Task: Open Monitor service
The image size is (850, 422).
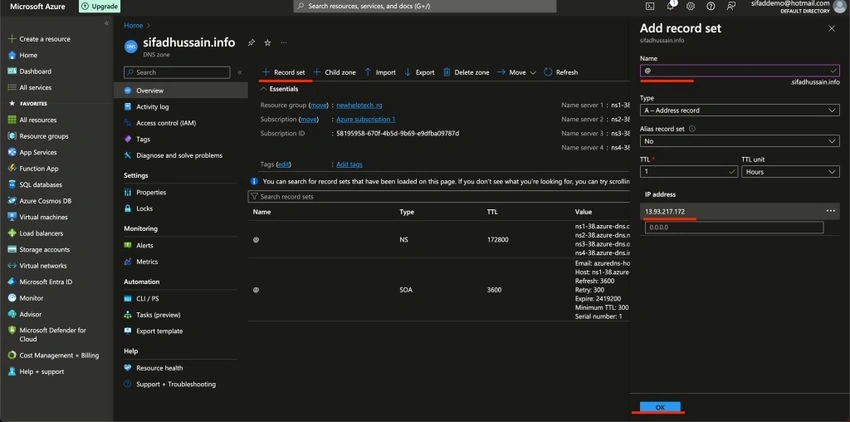Action: 25,298
